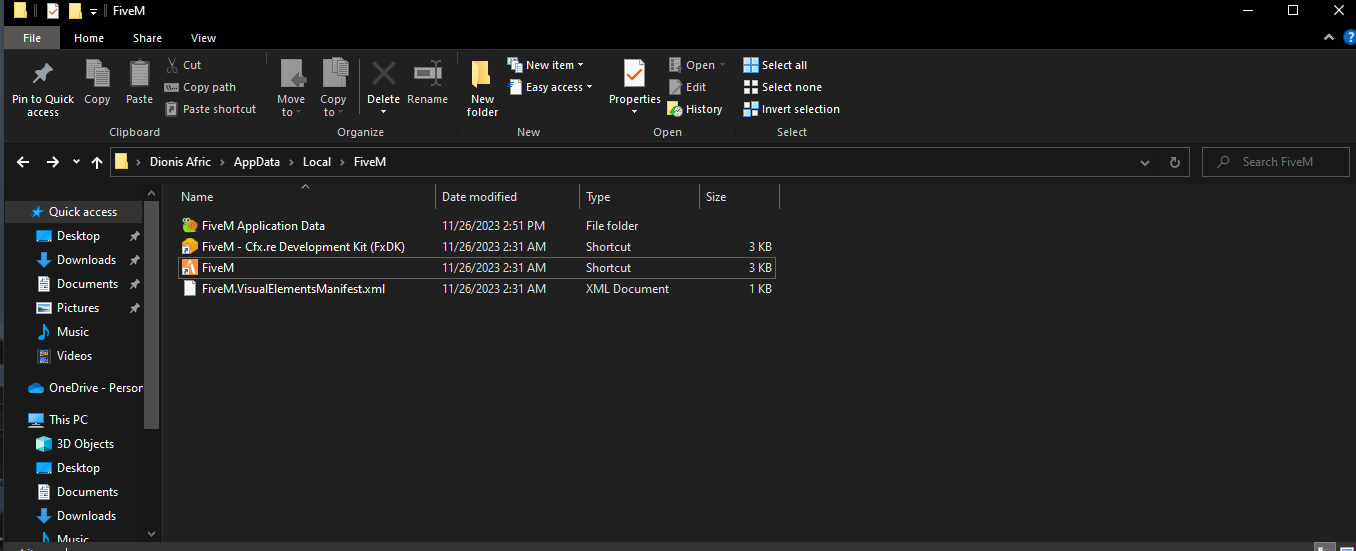The width and height of the screenshot is (1356, 551).
Task: Click the Copy ribbon icon
Action: 97,74
